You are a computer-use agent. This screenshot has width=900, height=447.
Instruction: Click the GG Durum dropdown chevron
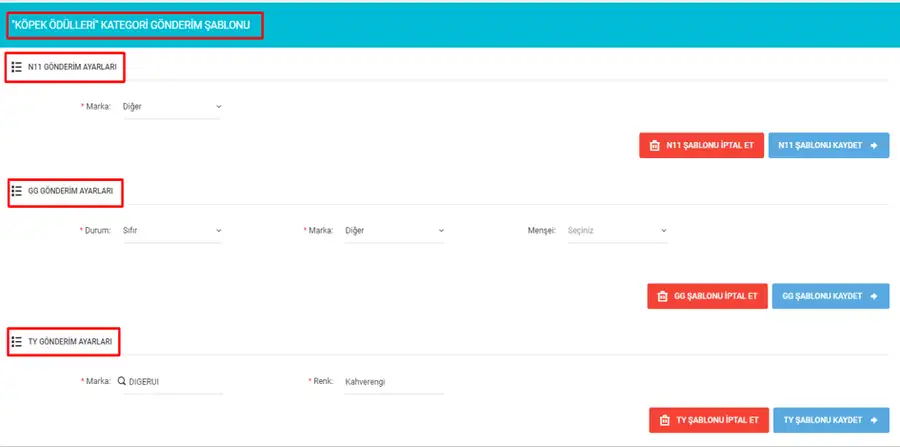click(219, 231)
